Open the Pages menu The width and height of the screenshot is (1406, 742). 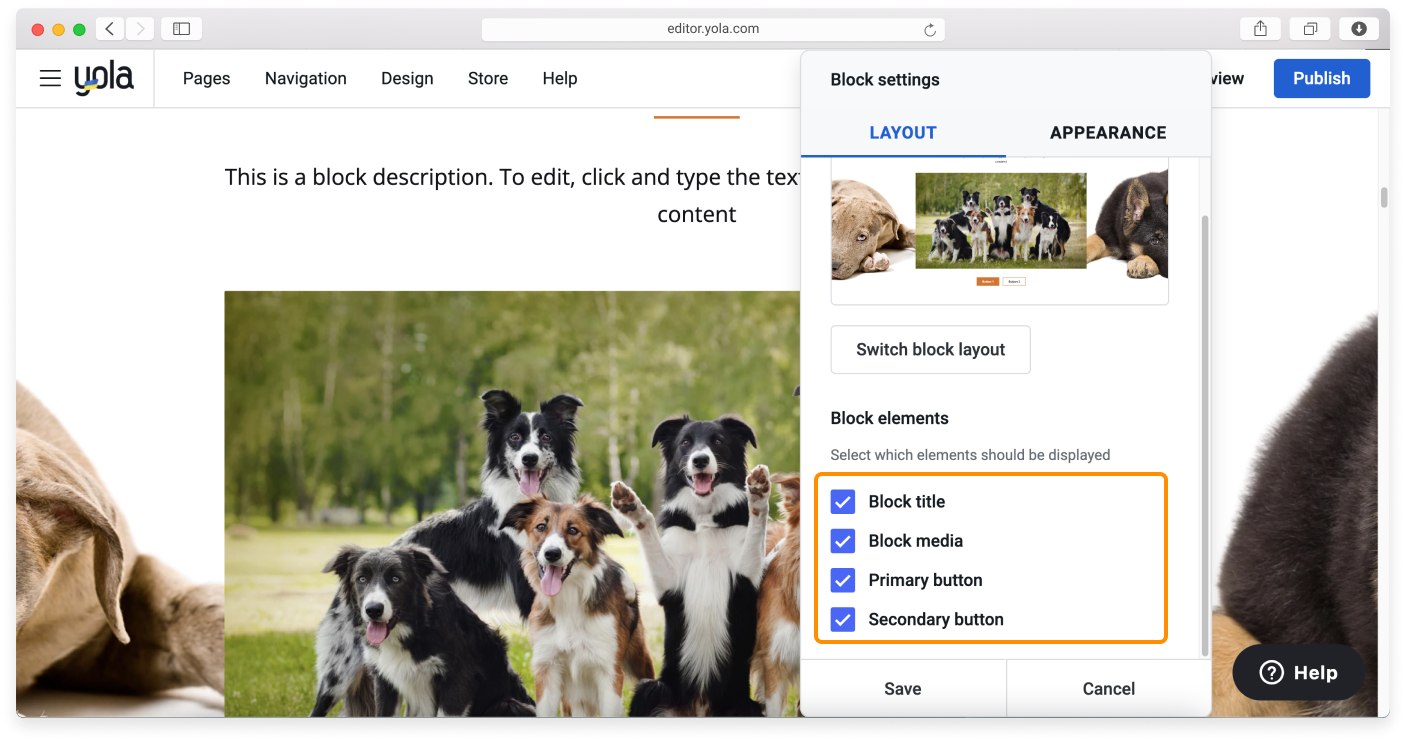206,78
